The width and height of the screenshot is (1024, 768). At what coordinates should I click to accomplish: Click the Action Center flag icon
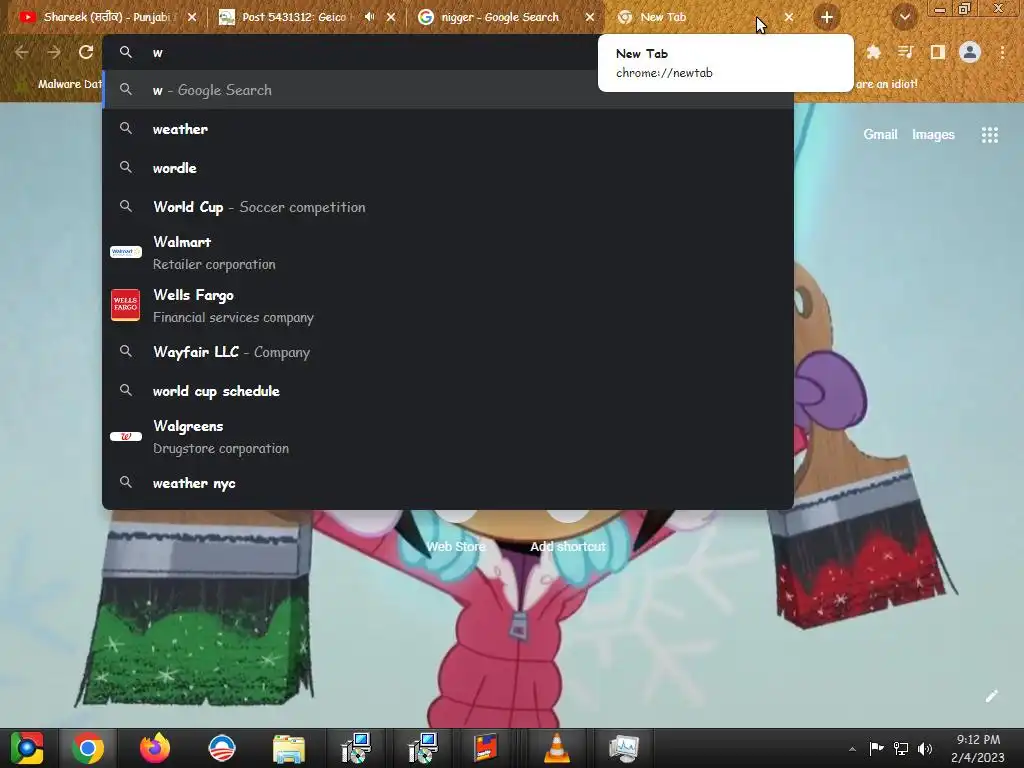click(876, 748)
